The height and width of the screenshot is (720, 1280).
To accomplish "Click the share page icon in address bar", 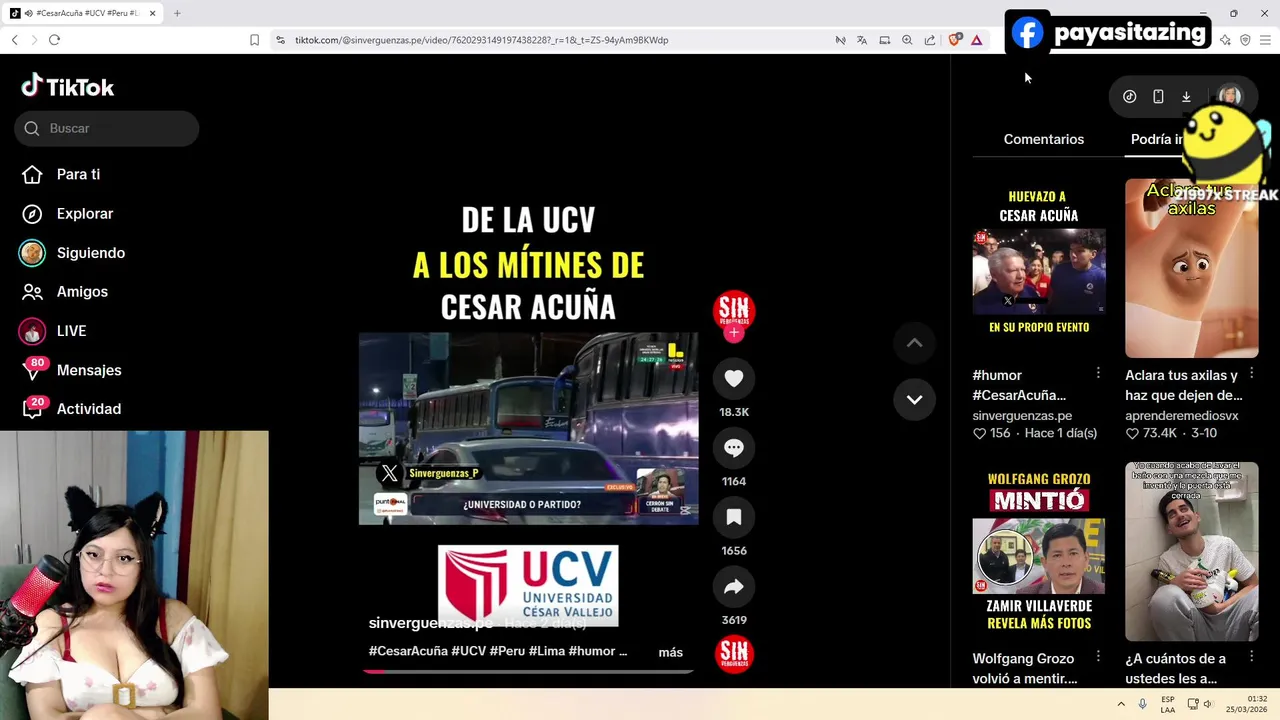I will (930, 40).
